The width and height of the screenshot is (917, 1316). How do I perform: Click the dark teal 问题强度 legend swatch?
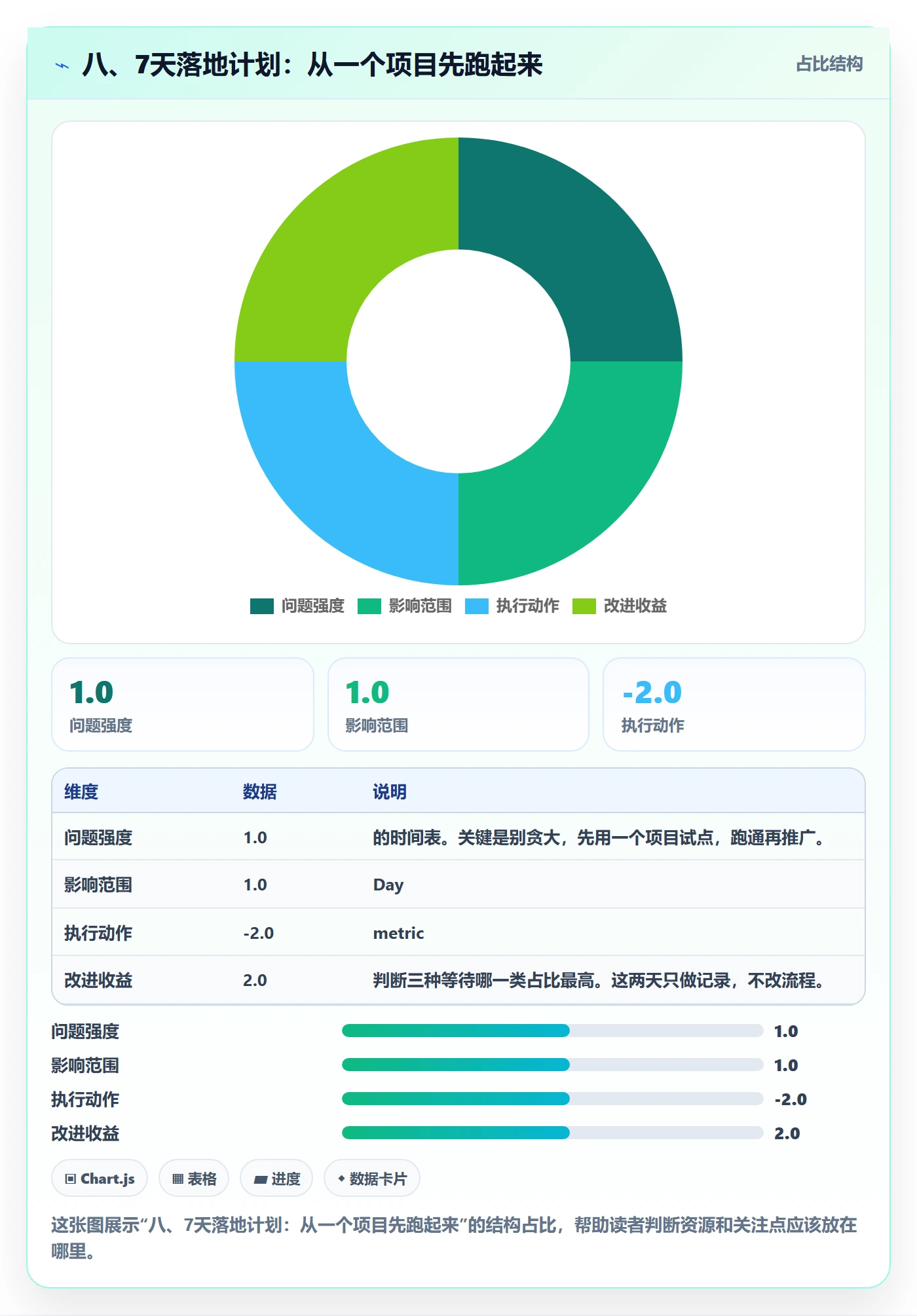(261, 606)
